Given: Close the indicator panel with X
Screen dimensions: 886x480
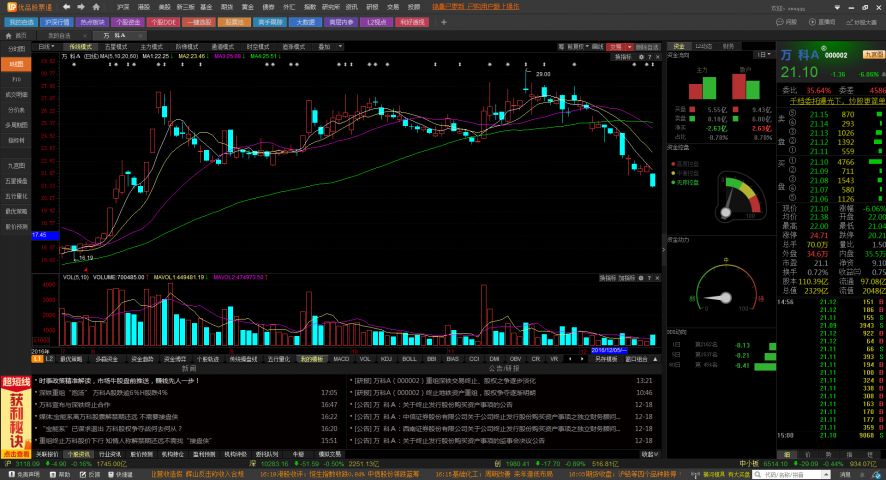Looking at the screenshot, I should tap(657, 57).
